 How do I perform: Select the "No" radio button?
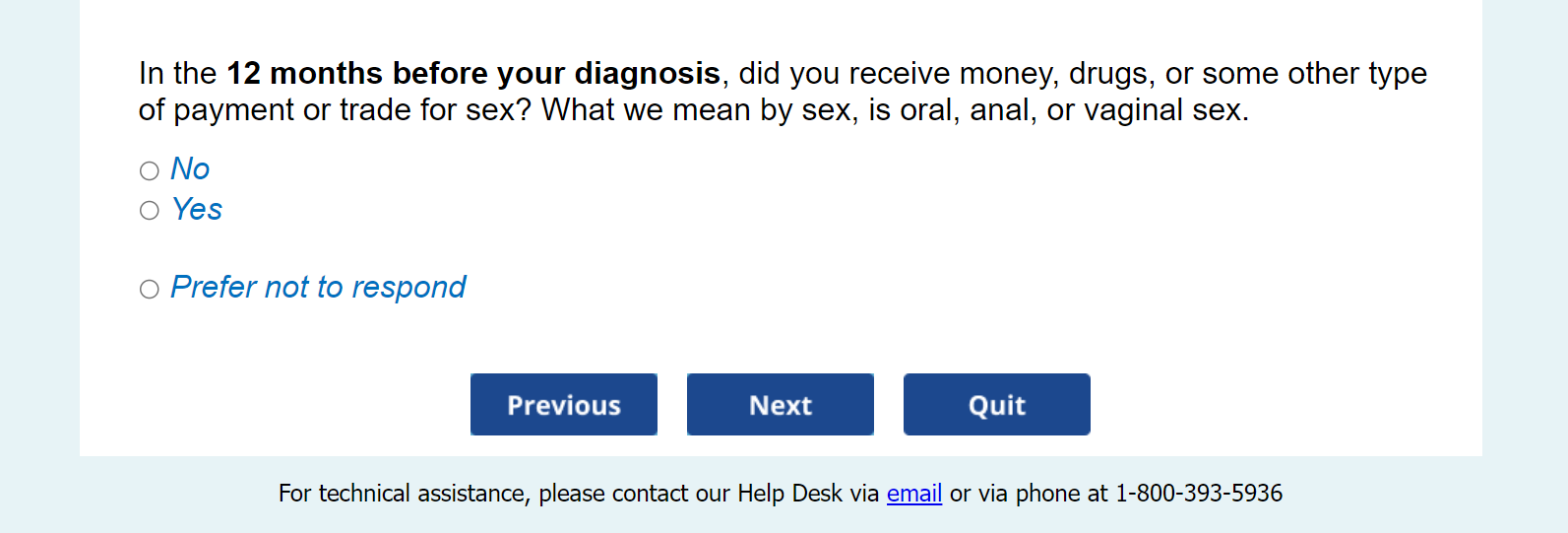(x=150, y=171)
